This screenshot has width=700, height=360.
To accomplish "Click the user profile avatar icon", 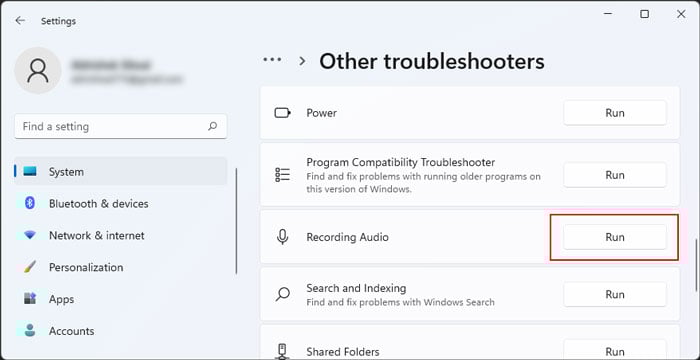I will [x=38, y=71].
